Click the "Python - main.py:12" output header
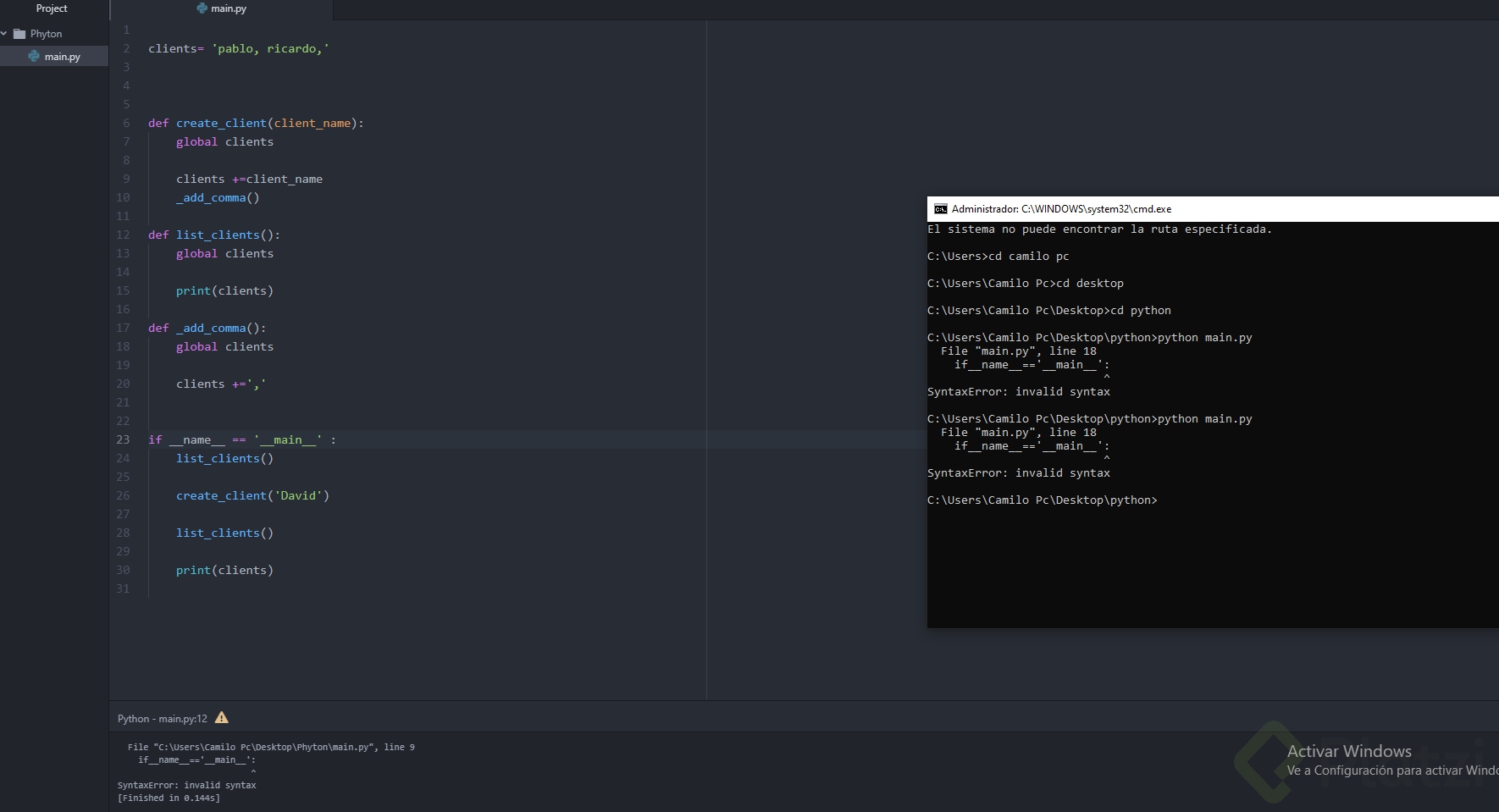Screen dimensions: 1499x812 click(x=162, y=719)
